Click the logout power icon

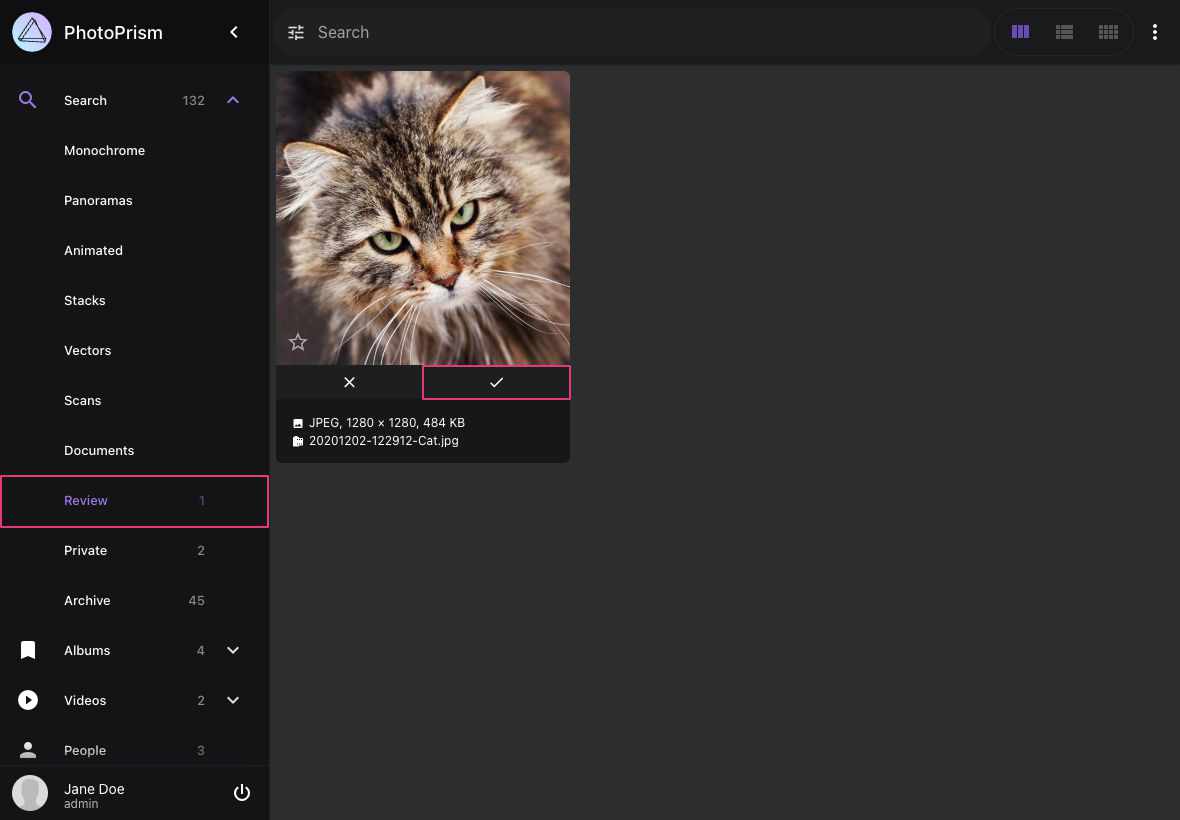[241, 792]
